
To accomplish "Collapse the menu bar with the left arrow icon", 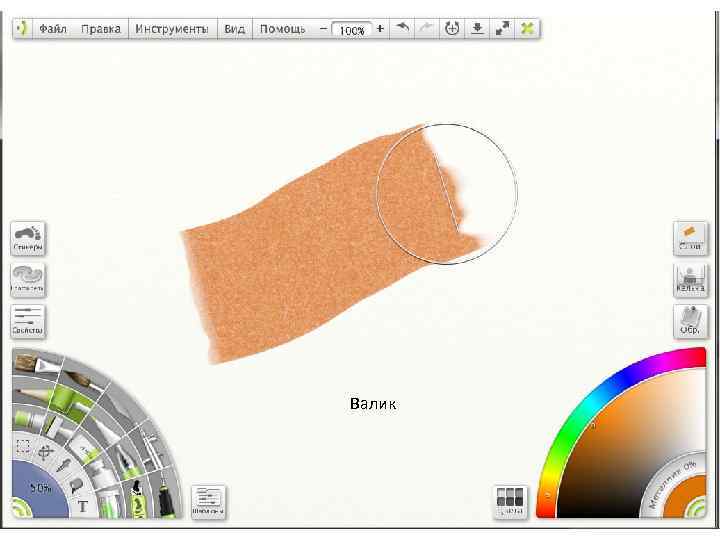I will (x=22, y=28).
